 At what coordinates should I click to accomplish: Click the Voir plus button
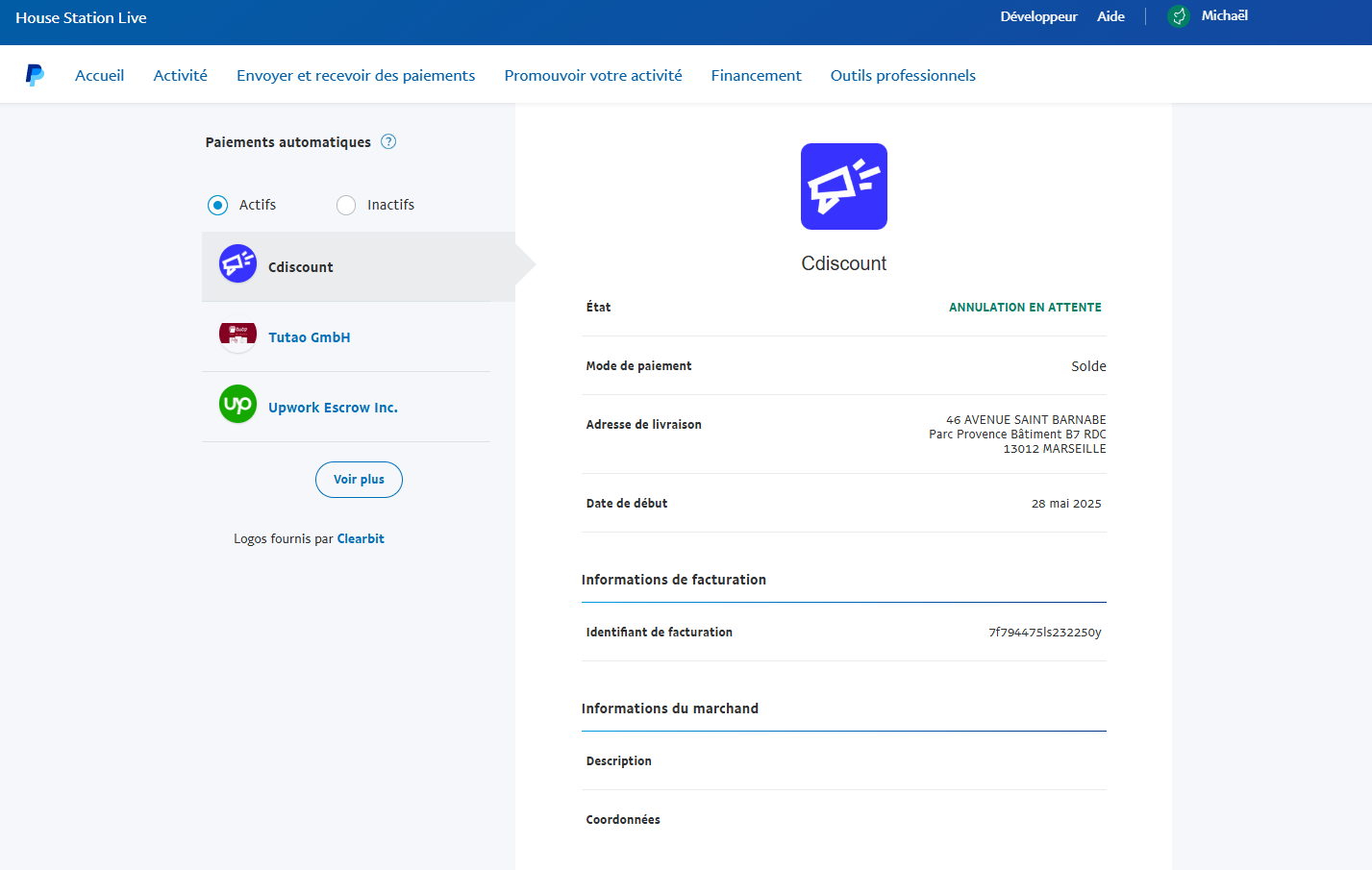359,479
